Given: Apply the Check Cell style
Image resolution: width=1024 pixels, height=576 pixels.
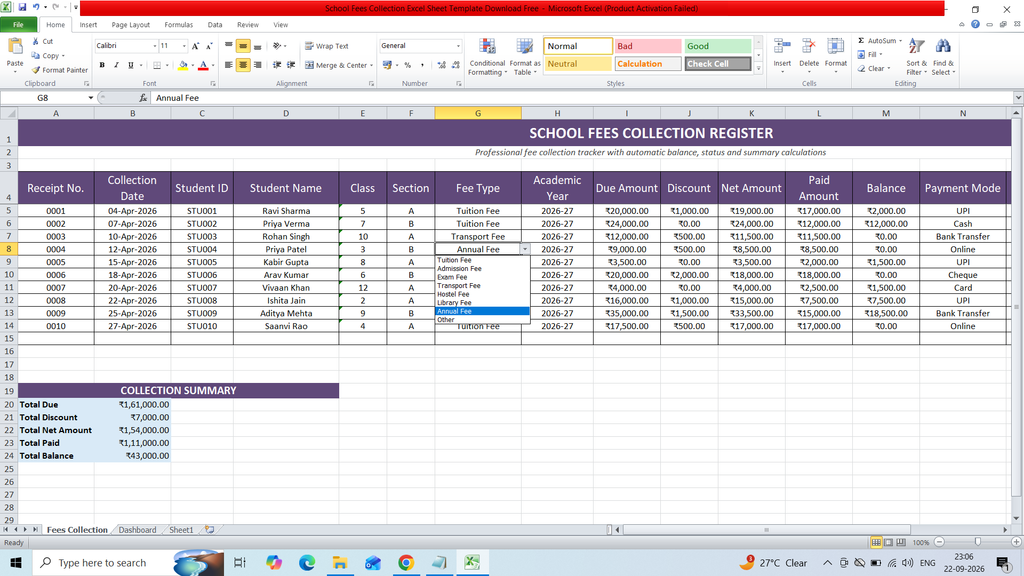Looking at the screenshot, I should pos(717,64).
